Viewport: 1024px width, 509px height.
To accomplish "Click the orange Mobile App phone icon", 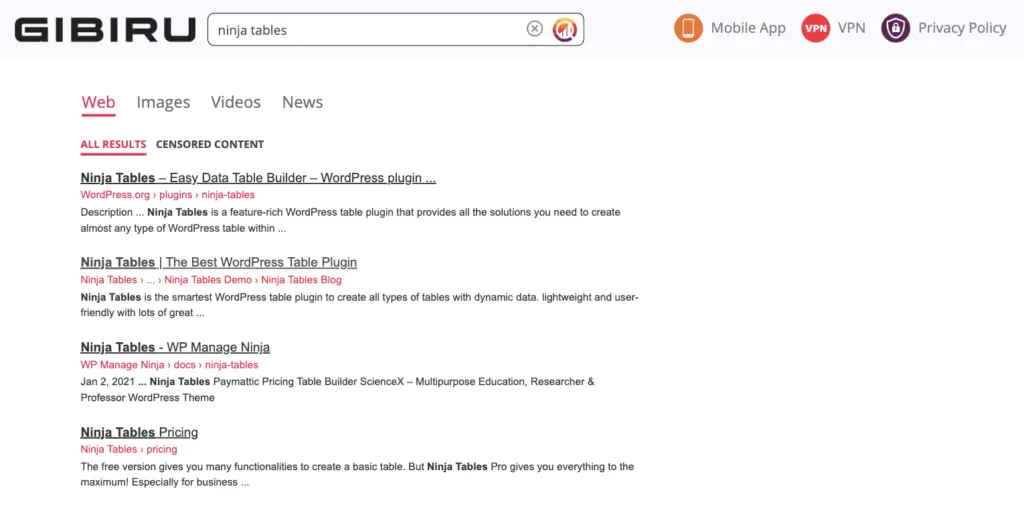I will pyautogui.click(x=688, y=28).
